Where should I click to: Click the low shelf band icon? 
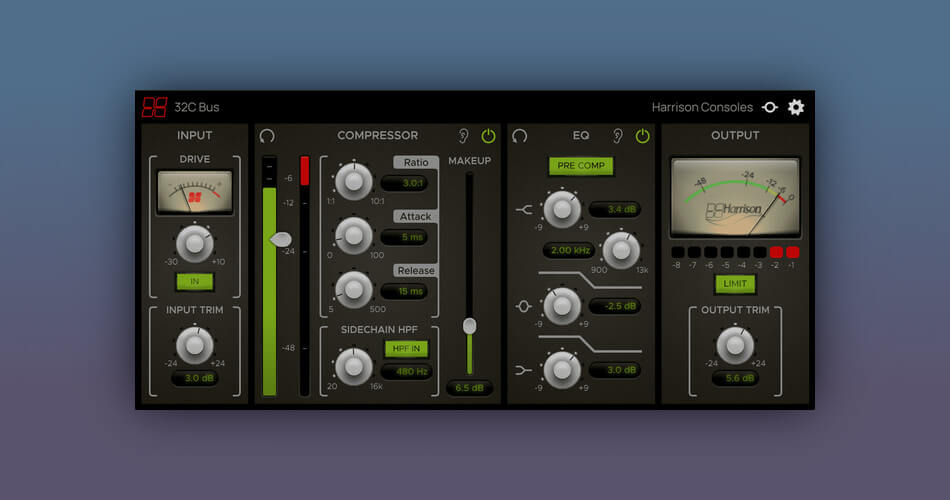pos(525,370)
